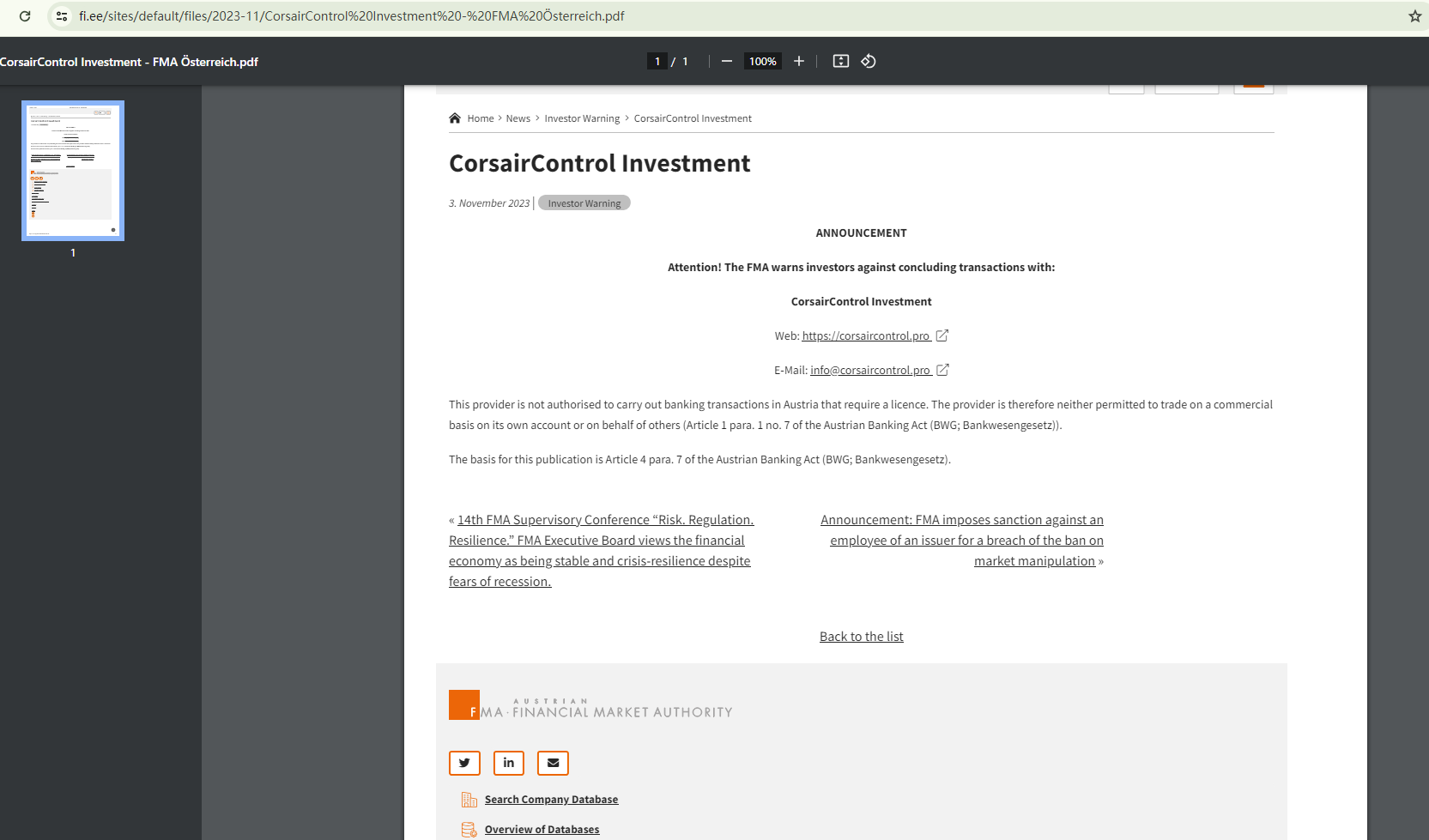Go to Home breadcrumb link
Viewport: 1429px width, 840px height.
tap(481, 118)
